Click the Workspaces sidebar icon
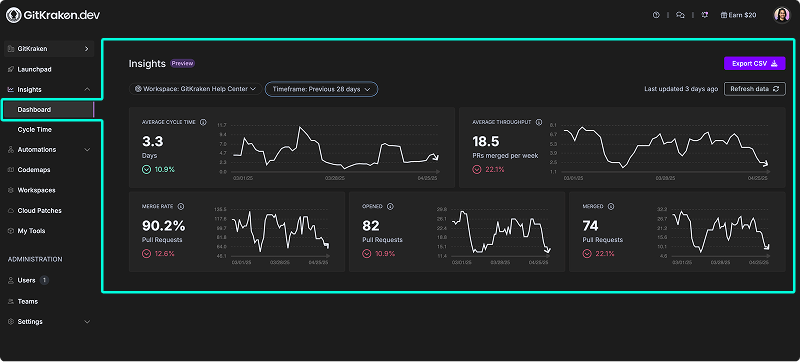The width and height of the screenshot is (800, 362). [x=11, y=190]
